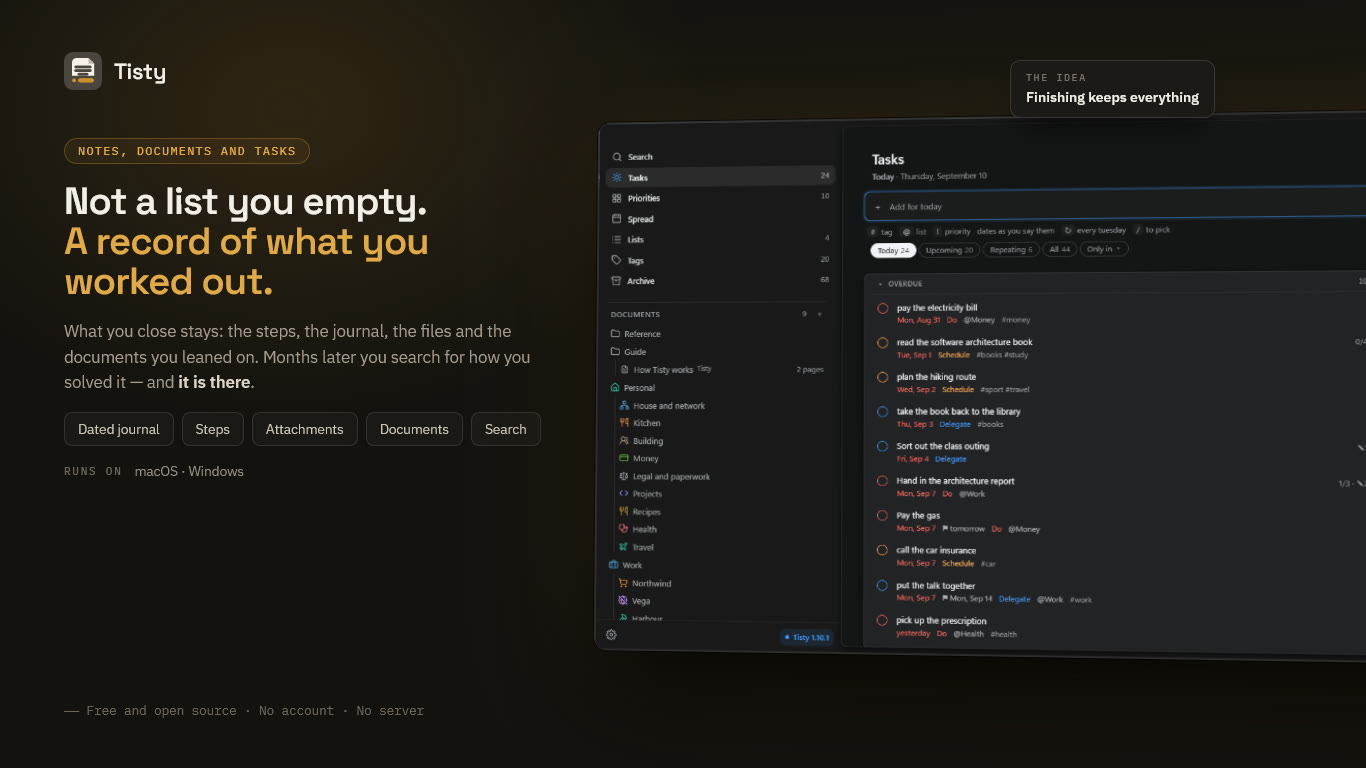The height and width of the screenshot is (768, 1366).
Task: Click the Steps pill
Action: 212,429
